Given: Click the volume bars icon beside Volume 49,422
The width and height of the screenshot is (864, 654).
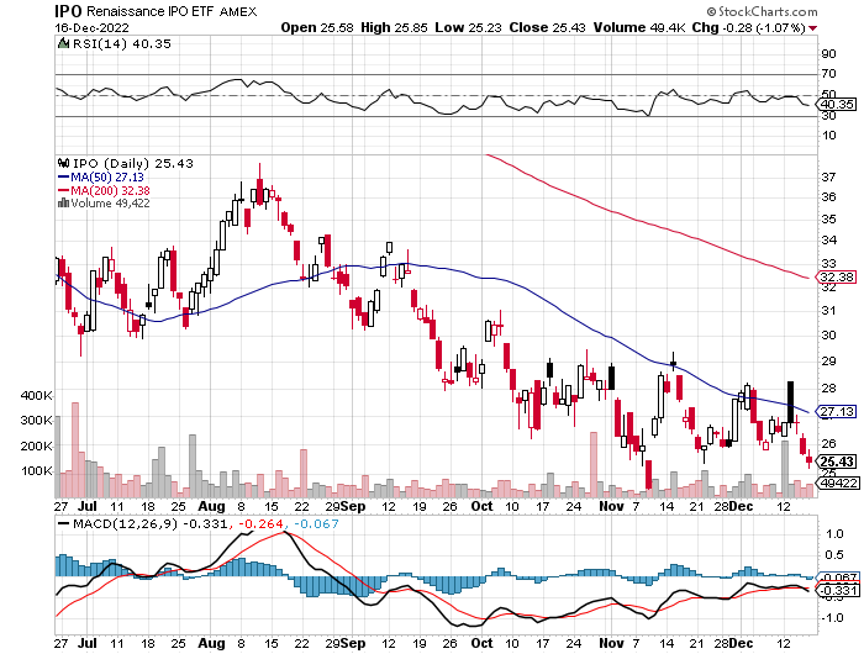Looking at the screenshot, I should pyautogui.click(x=63, y=203).
